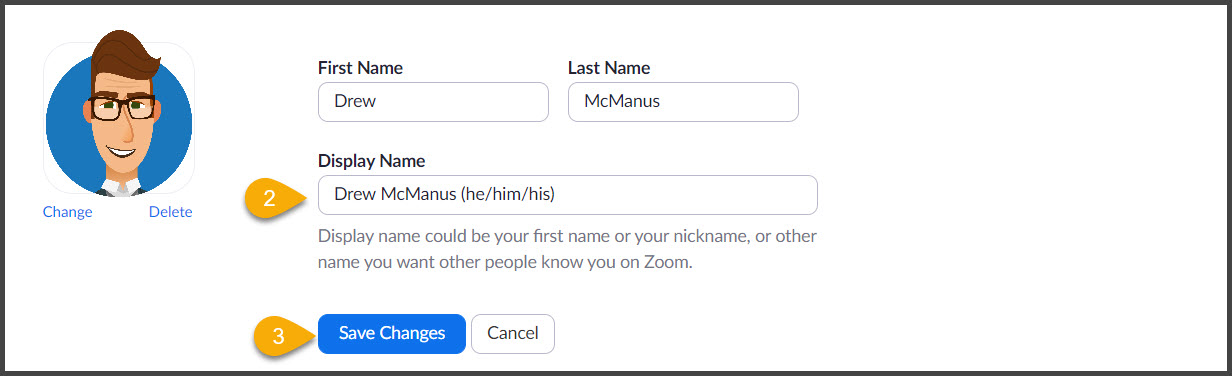
Task: Focus the Last Name input field
Action: click(683, 102)
